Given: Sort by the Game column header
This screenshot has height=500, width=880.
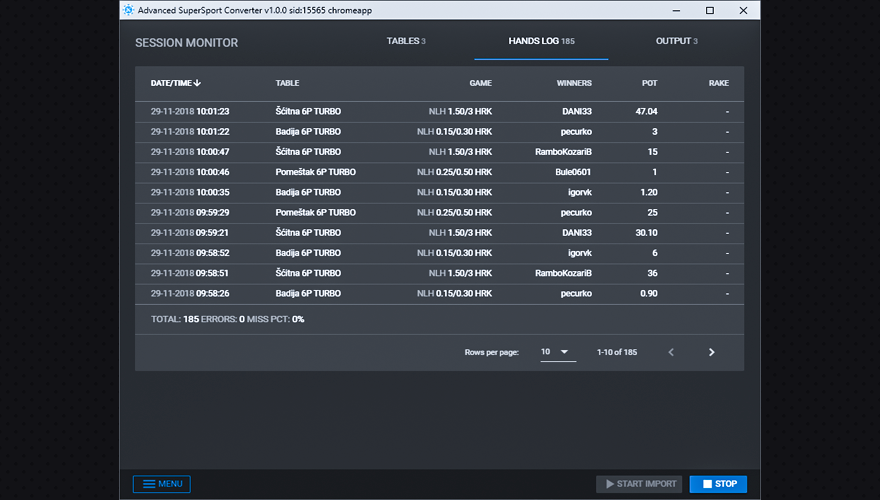Looking at the screenshot, I should pos(480,83).
